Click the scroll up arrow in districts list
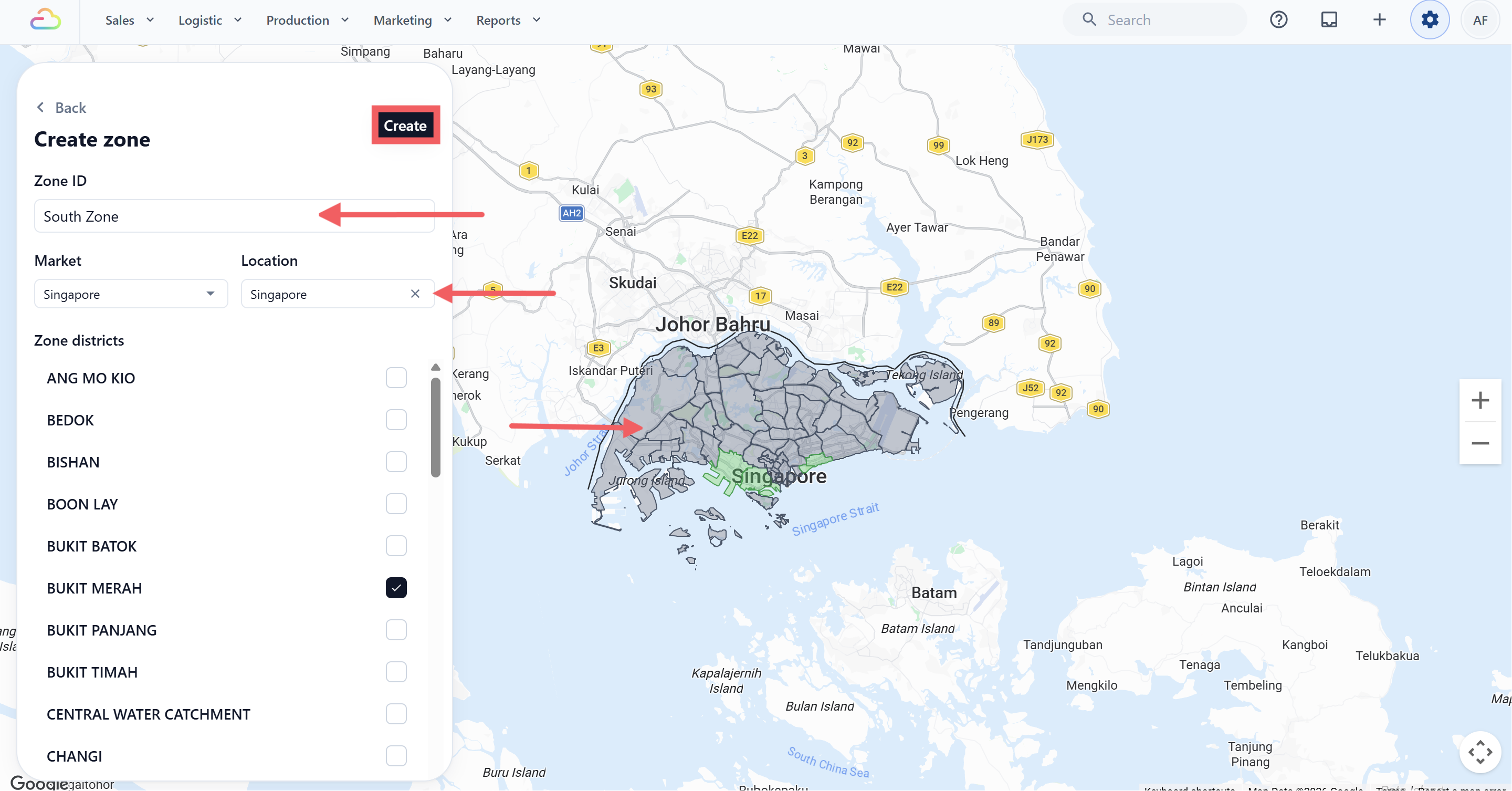This screenshot has width=1512, height=791. [x=436, y=367]
